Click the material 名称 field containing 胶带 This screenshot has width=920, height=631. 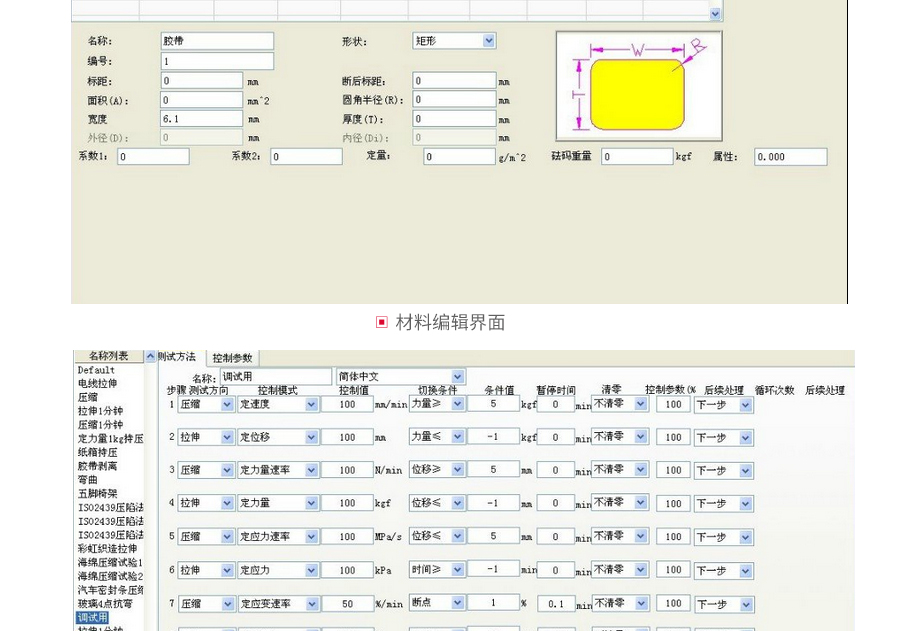(217, 41)
